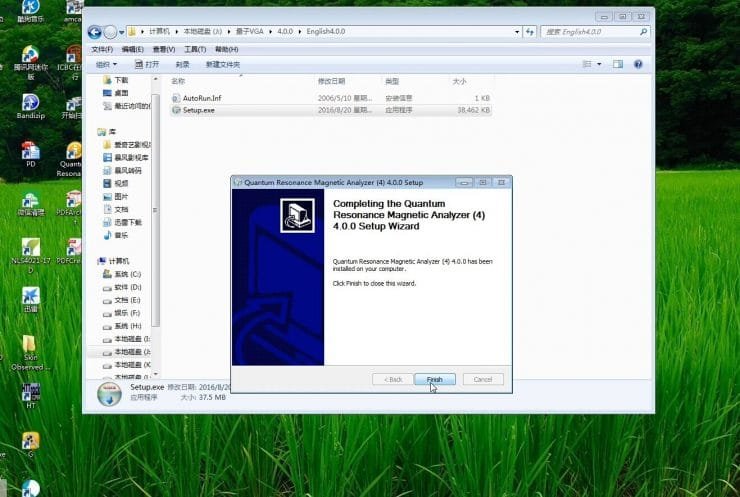The width and height of the screenshot is (740, 497).
Task: Open the 工具(T) menu
Action: point(195,49)
